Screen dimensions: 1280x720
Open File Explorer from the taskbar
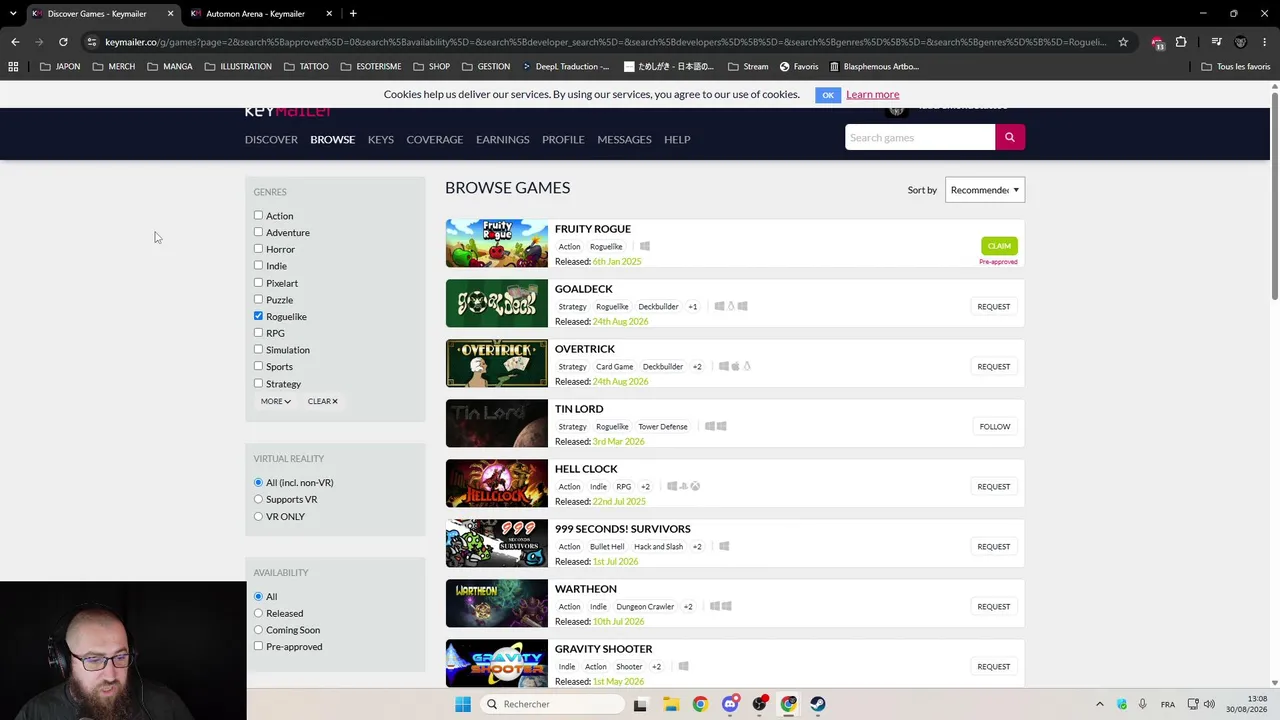pyautogui.click(x=670, y=704)
